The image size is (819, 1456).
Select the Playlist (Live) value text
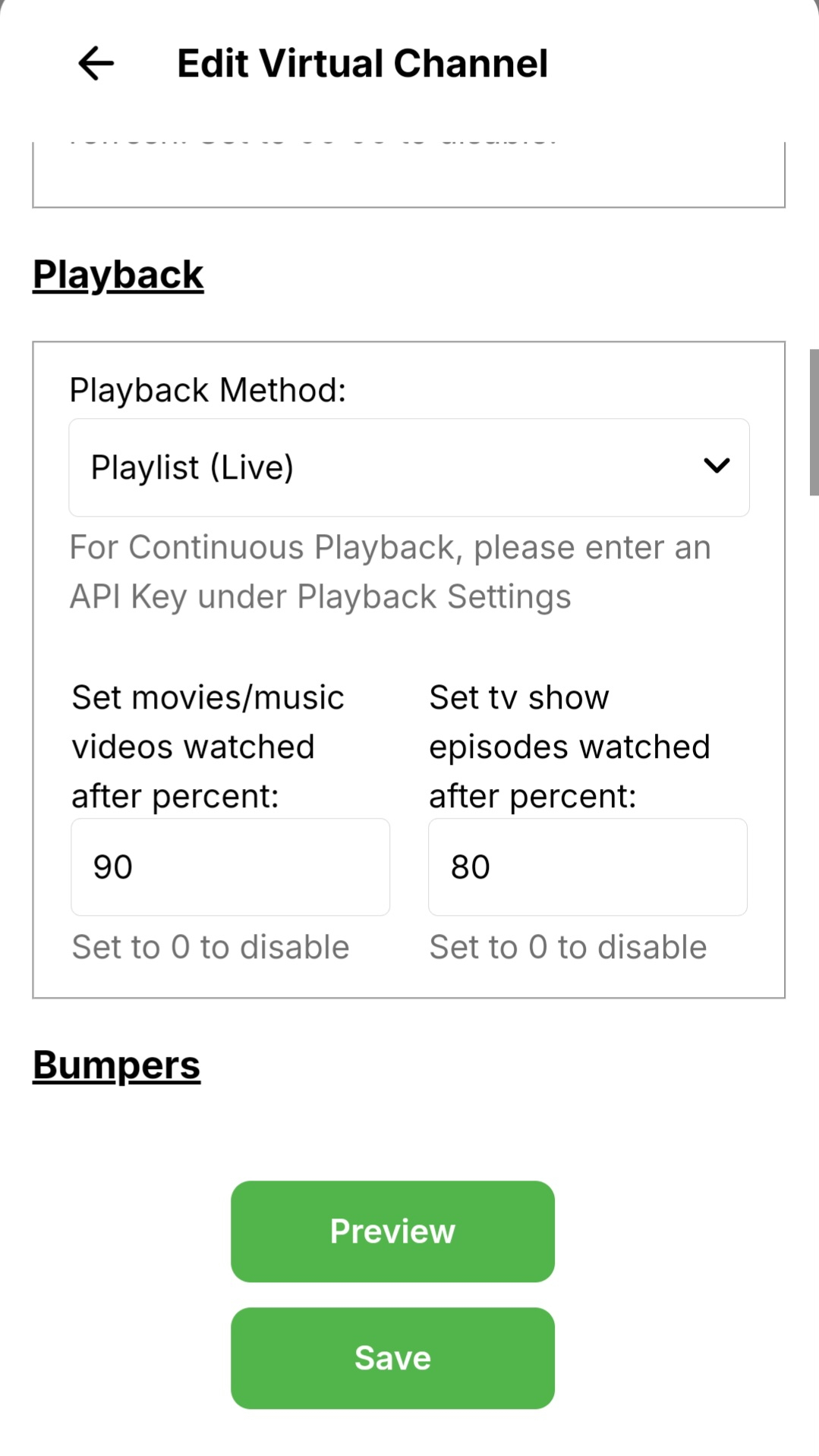(x=192, y=467)
